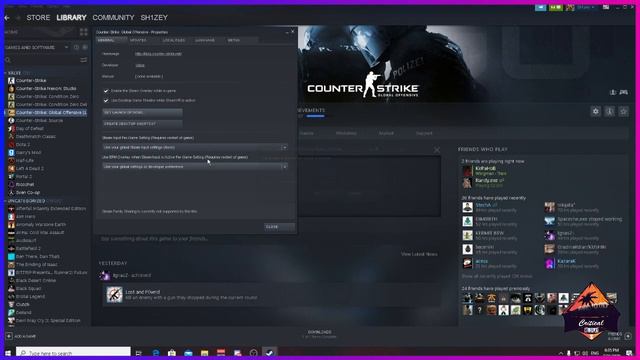640x360 pixels.
Task: Open the LOCAL FILES tab in Properties
Action: tap(174, 40)
